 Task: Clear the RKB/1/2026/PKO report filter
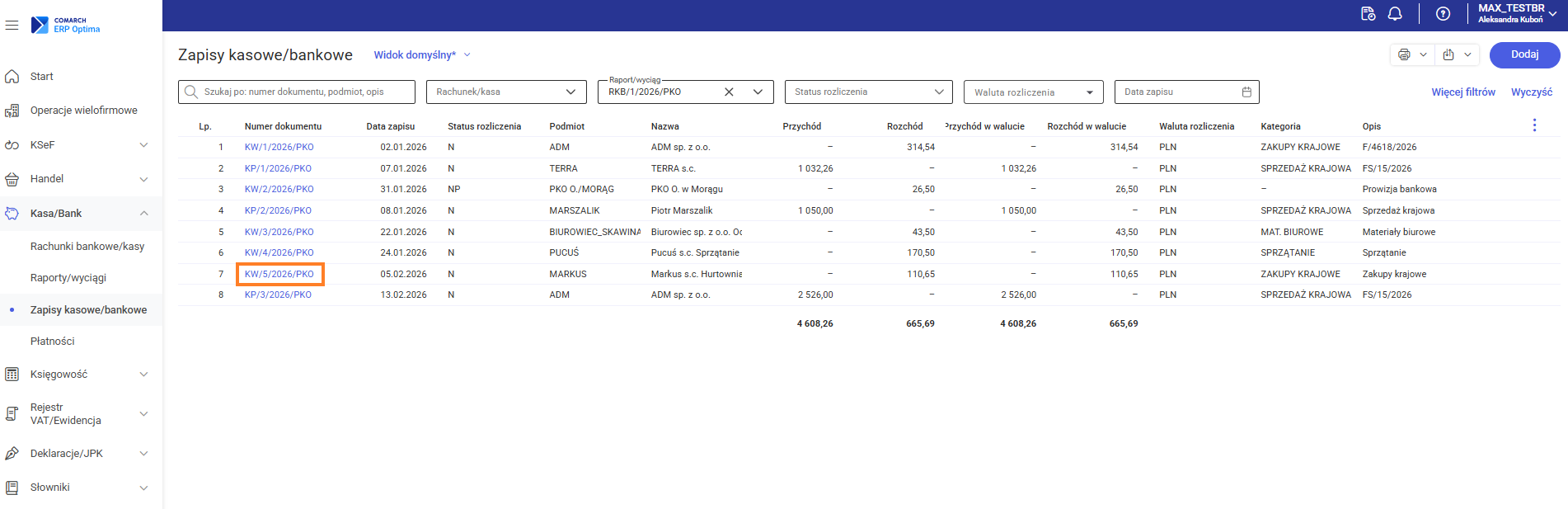729,92
